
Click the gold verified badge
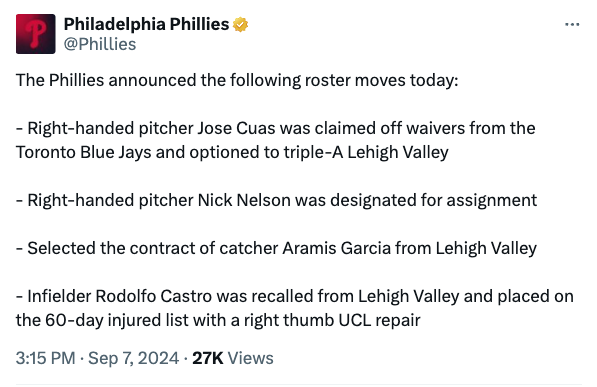[x=241, y=25]
